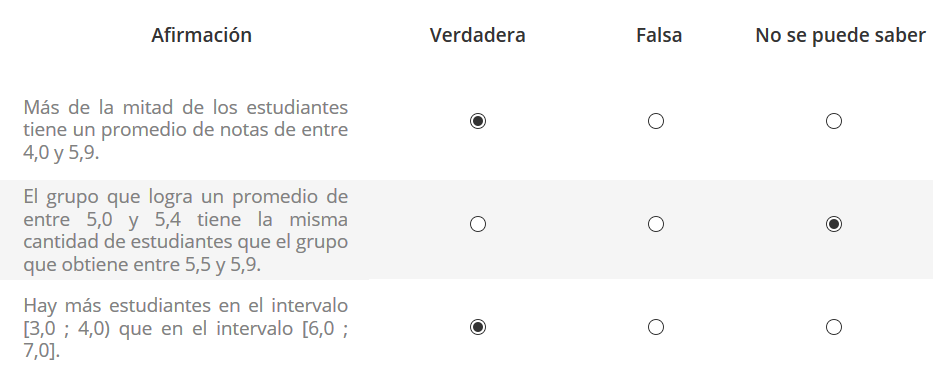The image size is (933, 385).
Task: Click the 'Falsa' column header
Action: pyautogui.click(x=659, y=35)
